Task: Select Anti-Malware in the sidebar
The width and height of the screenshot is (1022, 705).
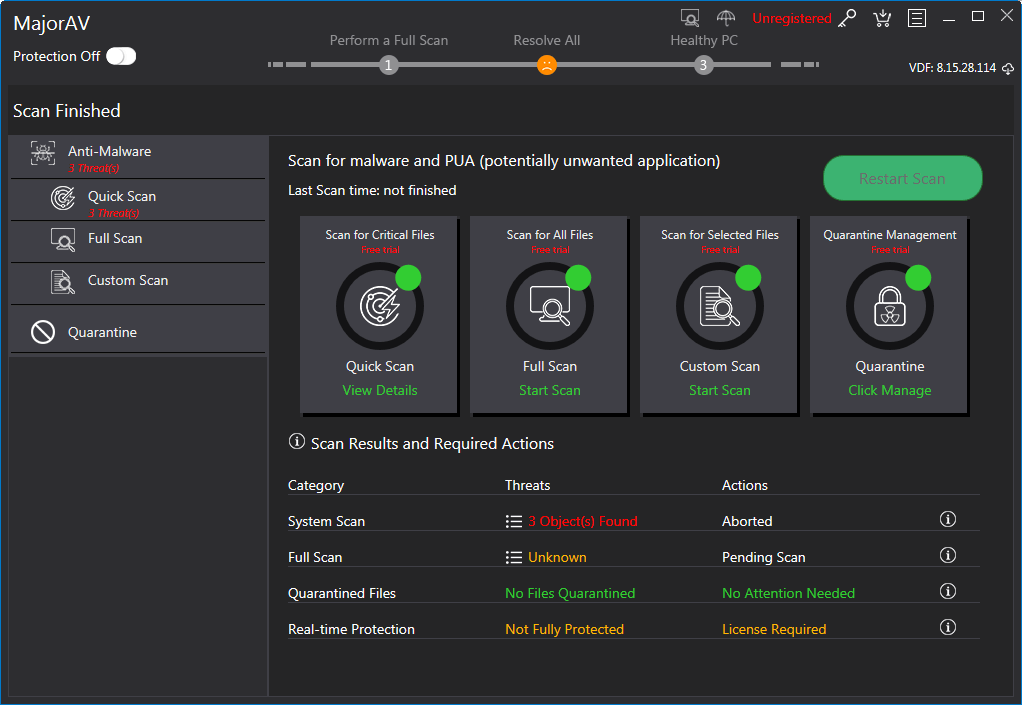Action: [x=109, y=152]
